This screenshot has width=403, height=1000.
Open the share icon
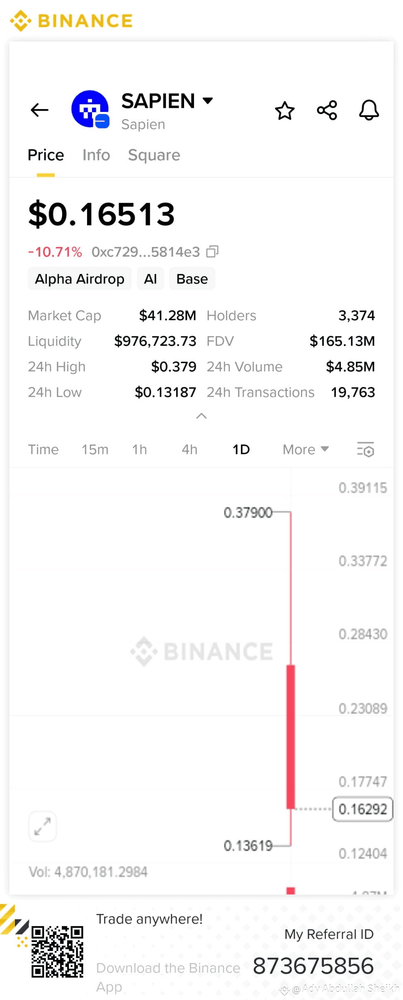(x=327, y=110)
